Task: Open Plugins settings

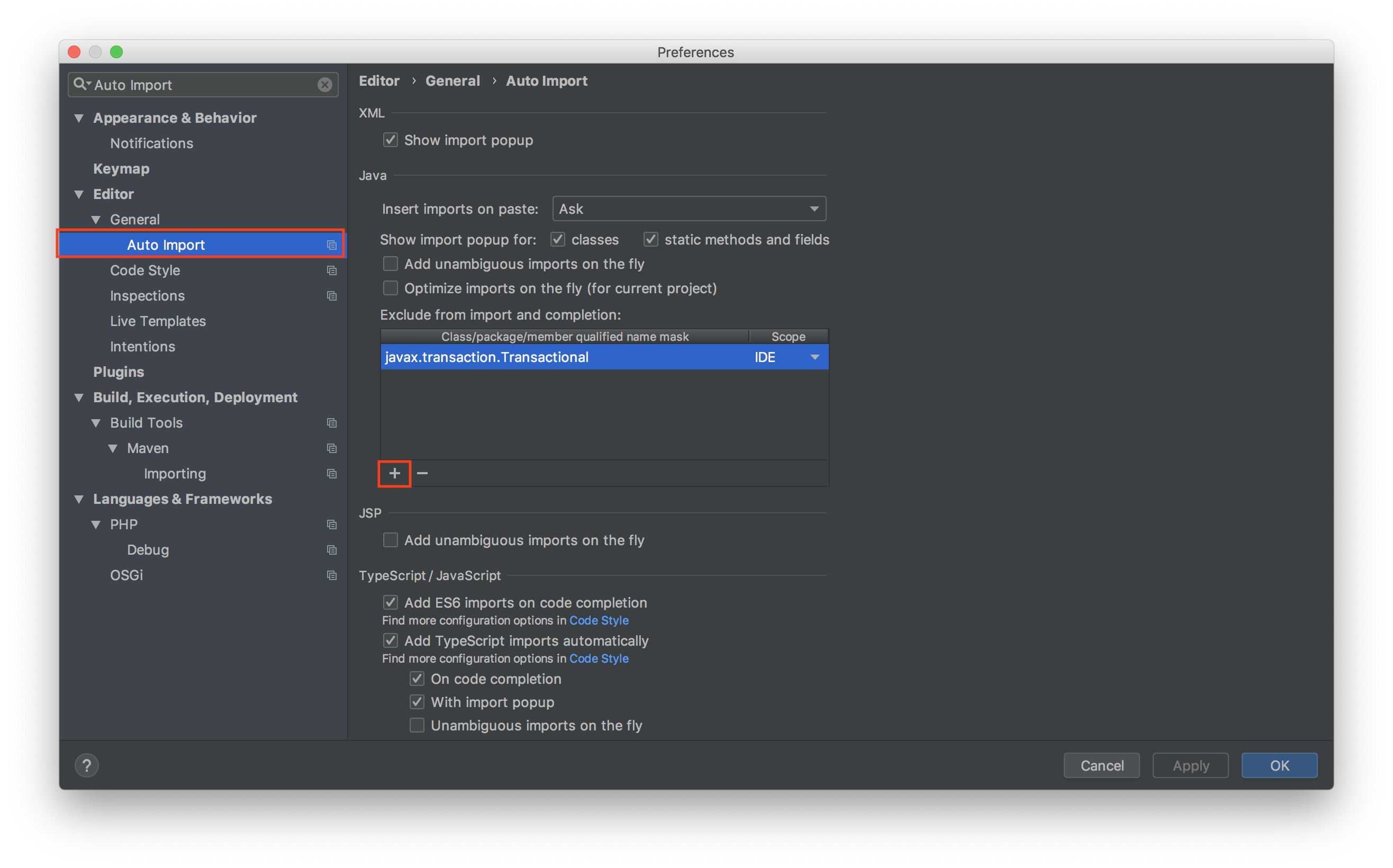Action: pyautogui.click(x=119, y=372)
